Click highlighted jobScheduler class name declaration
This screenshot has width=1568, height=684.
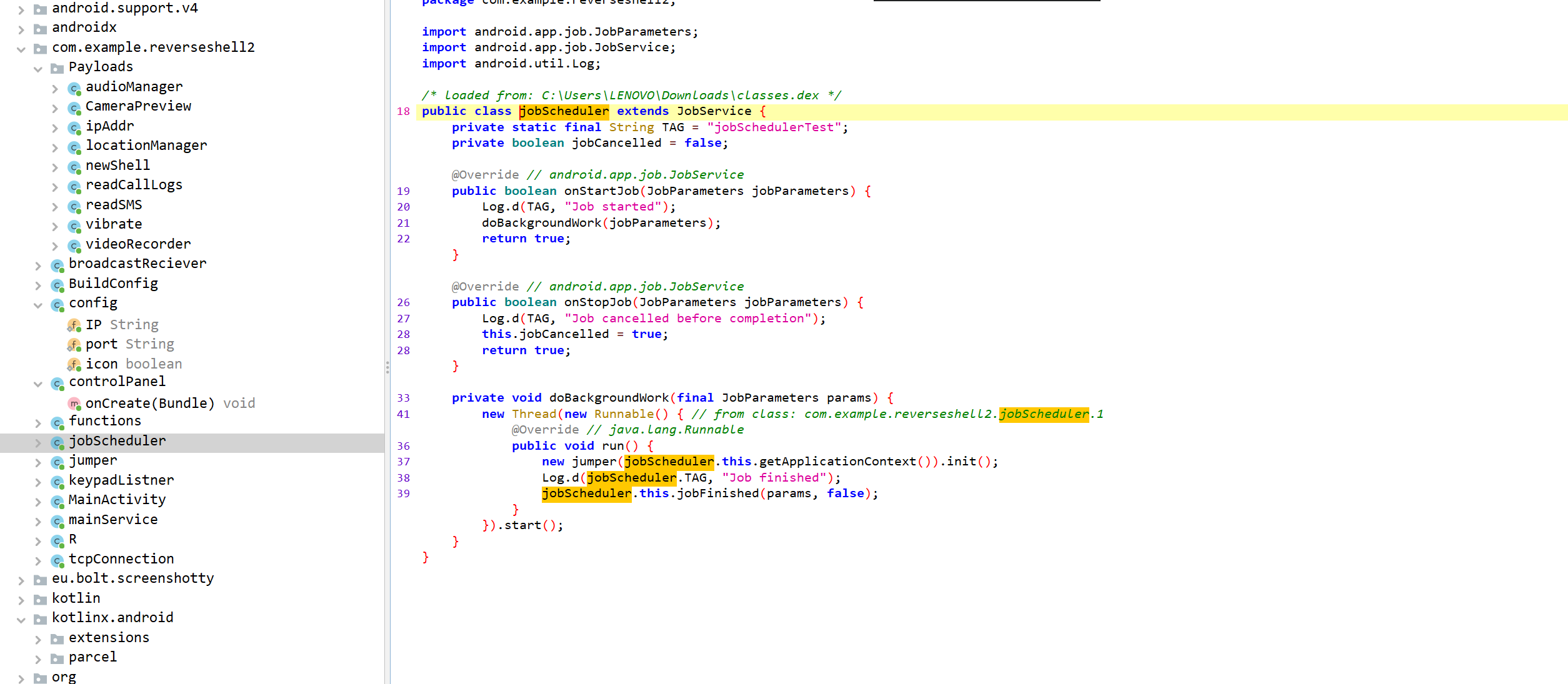(x=564, y=111)
